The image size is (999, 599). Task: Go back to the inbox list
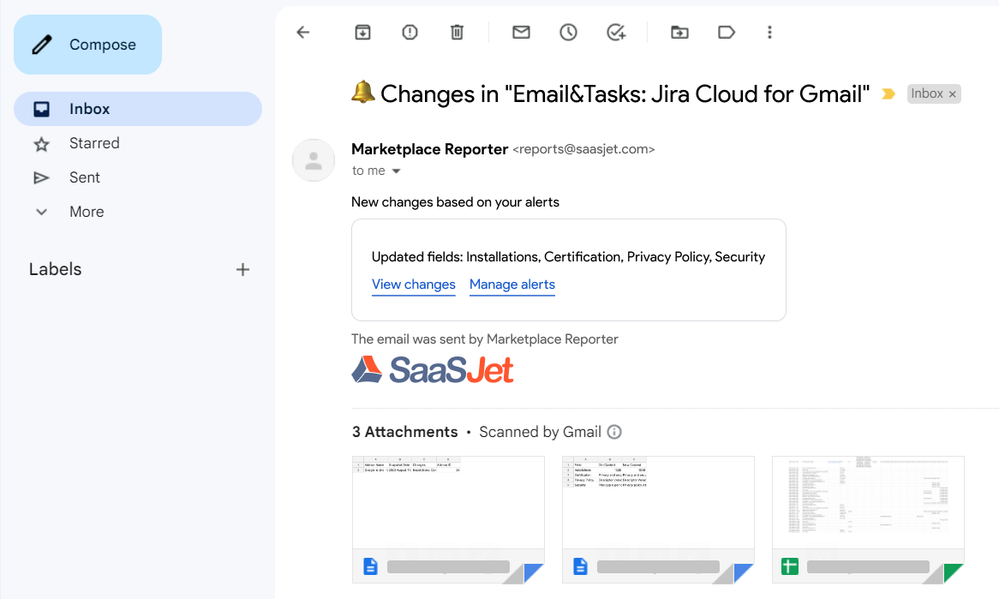tap(303, 32)
